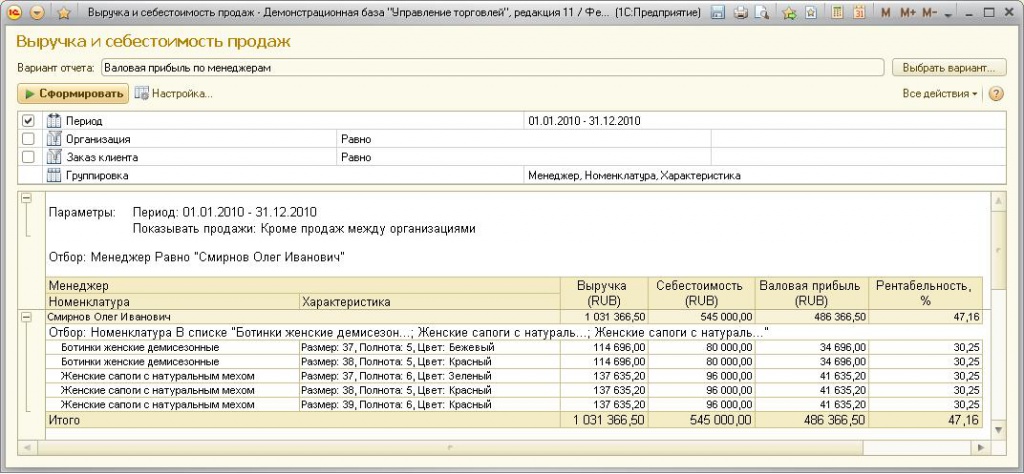Click the M- subtract from memory button
1024x474 pixels.
pos(929,12)
